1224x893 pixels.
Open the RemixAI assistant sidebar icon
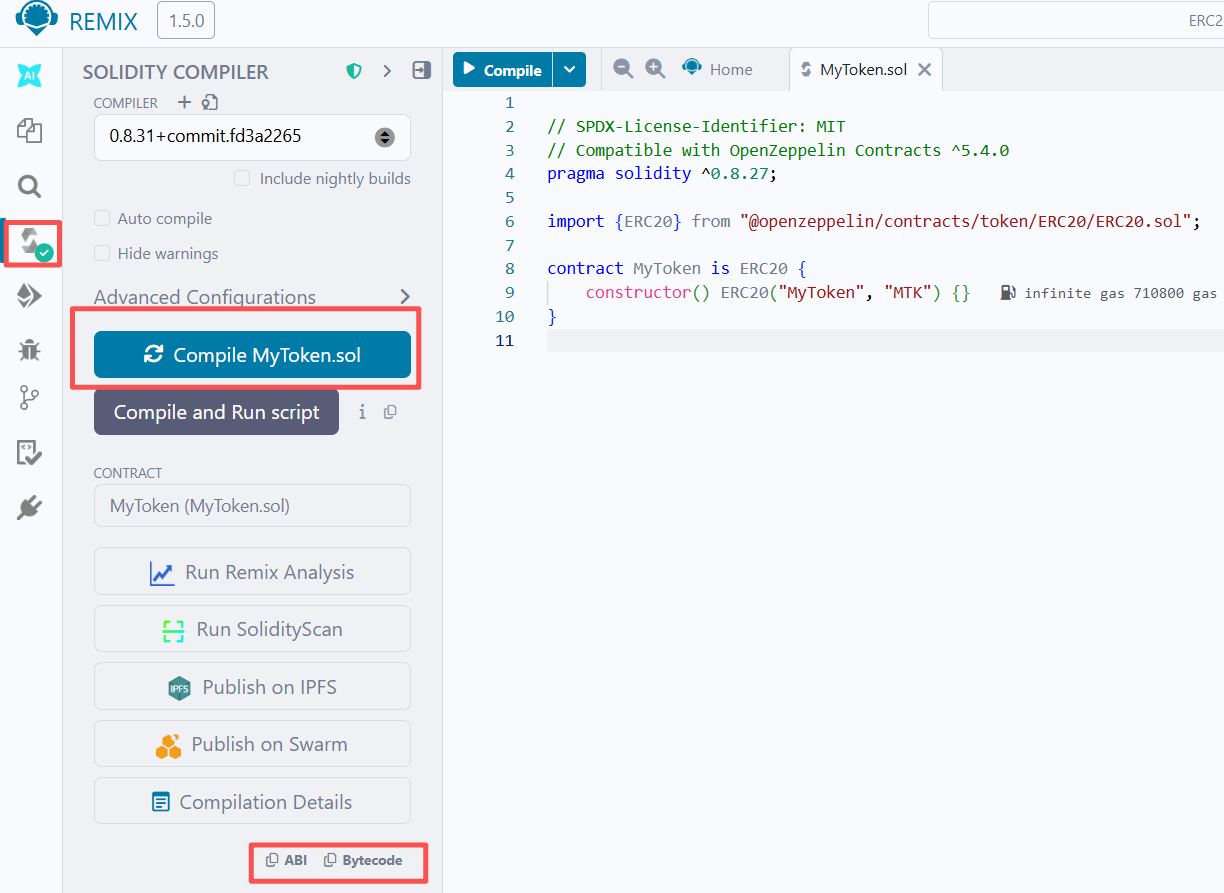(30, 76)
